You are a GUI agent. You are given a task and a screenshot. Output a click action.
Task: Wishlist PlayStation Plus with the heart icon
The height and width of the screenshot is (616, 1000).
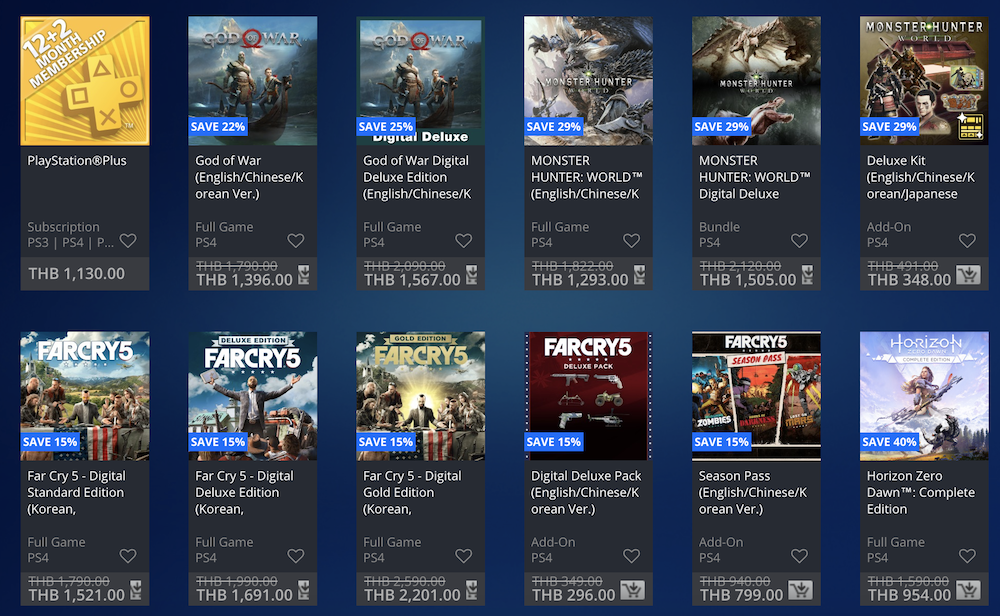click(x=128, y=241)
